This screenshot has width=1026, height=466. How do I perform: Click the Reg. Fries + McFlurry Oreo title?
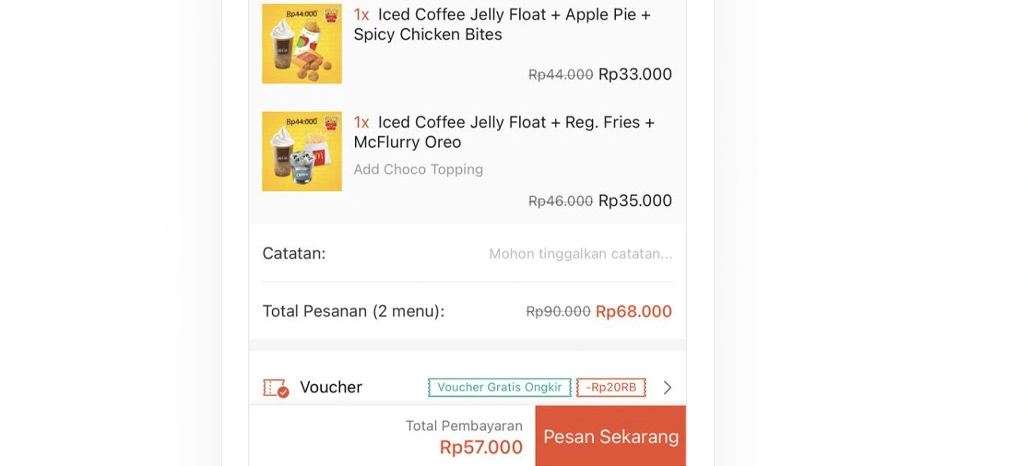point(505,132)
